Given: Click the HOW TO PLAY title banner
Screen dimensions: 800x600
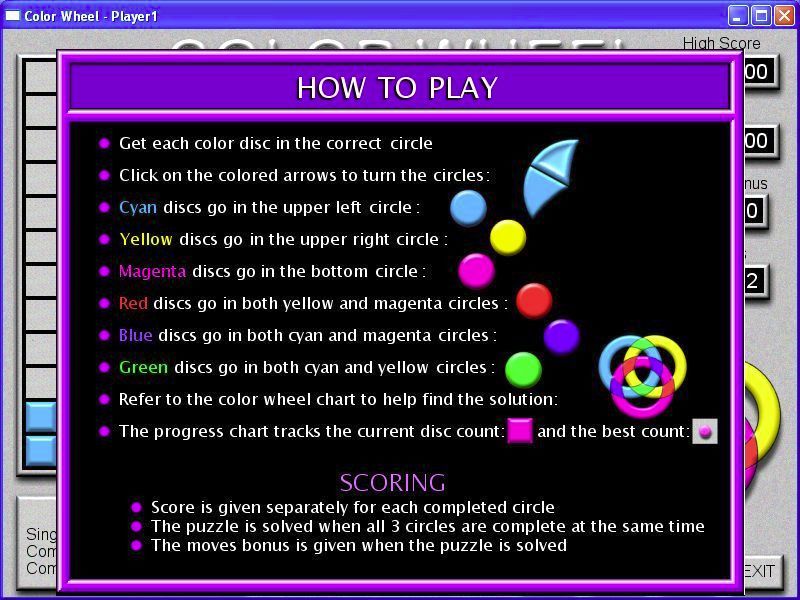Looking at the screenshot, I should coord(398,88).
